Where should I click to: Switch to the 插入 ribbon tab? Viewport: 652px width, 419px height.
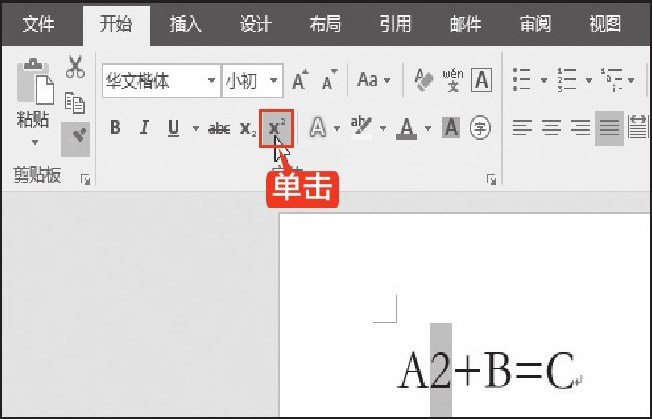185,24
